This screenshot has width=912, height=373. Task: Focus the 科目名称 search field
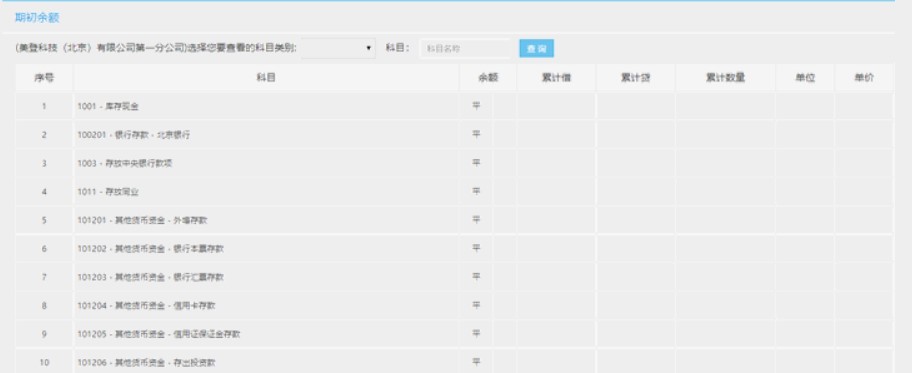465,49
